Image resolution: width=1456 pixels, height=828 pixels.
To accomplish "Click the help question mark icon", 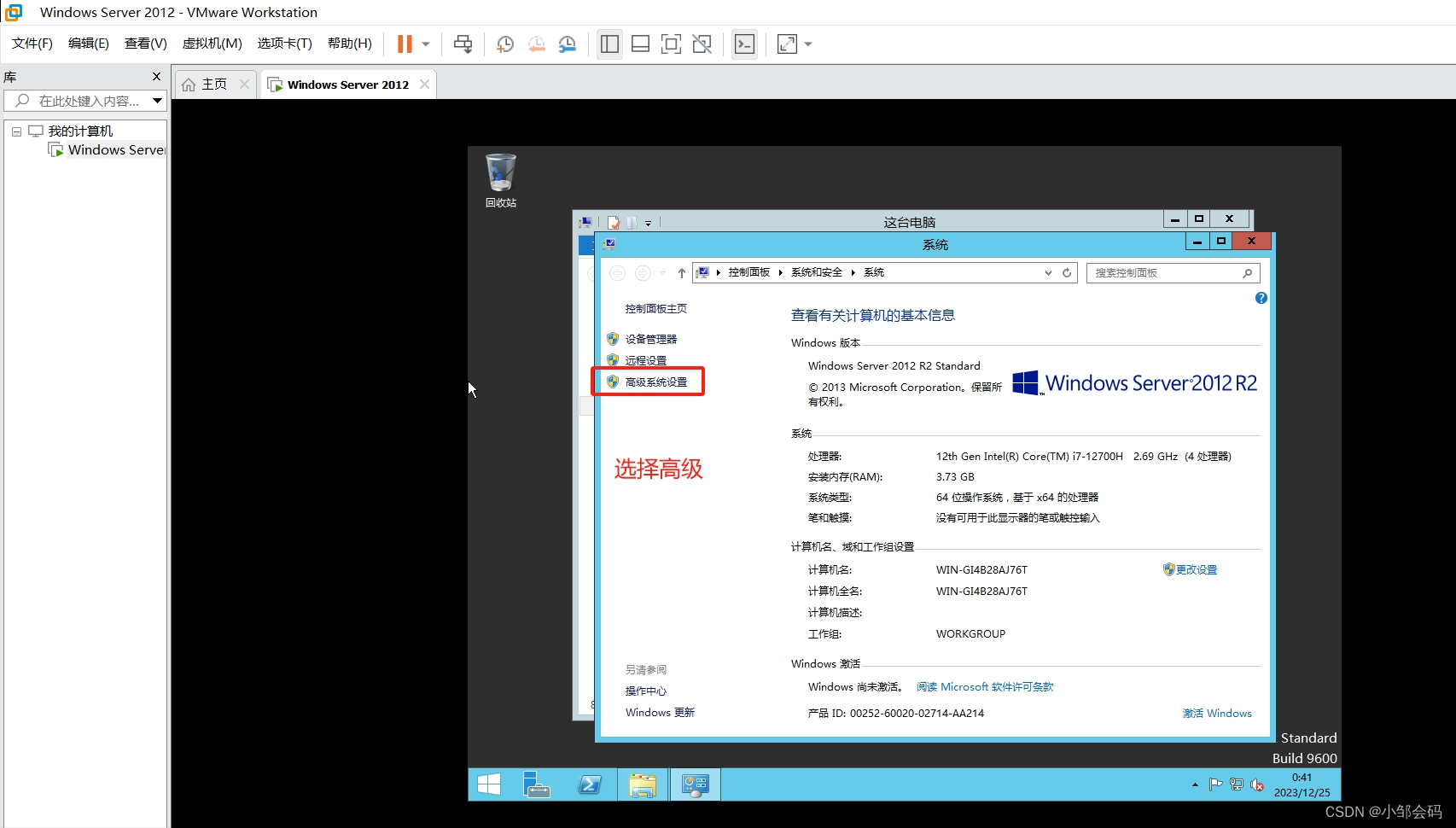I will pyautogui.click(x=1261, y=298).
